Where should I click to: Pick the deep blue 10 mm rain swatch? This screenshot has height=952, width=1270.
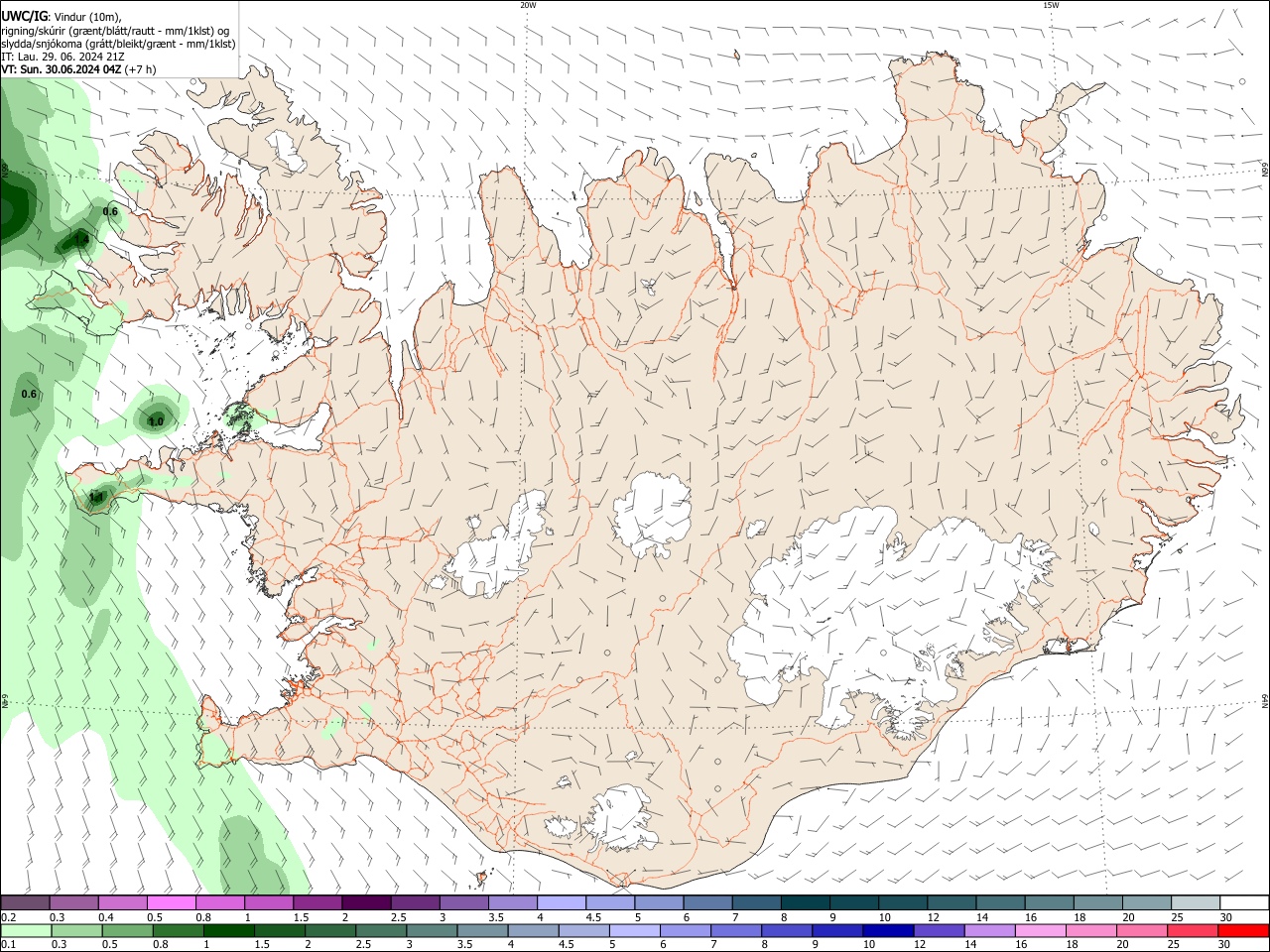coord(888,930)
